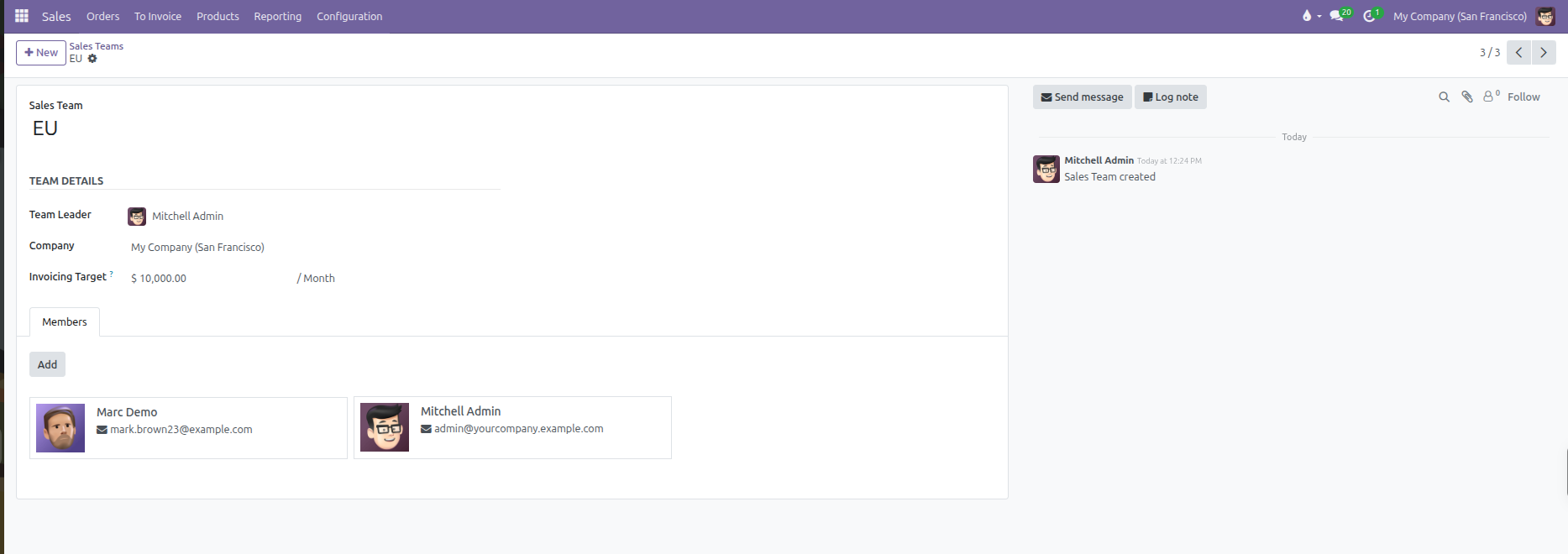Image resolution: width=1568 pixels, height=554 pixels.
Task: Click the Invoicing Target help question mark
Action: click(111, 274)
